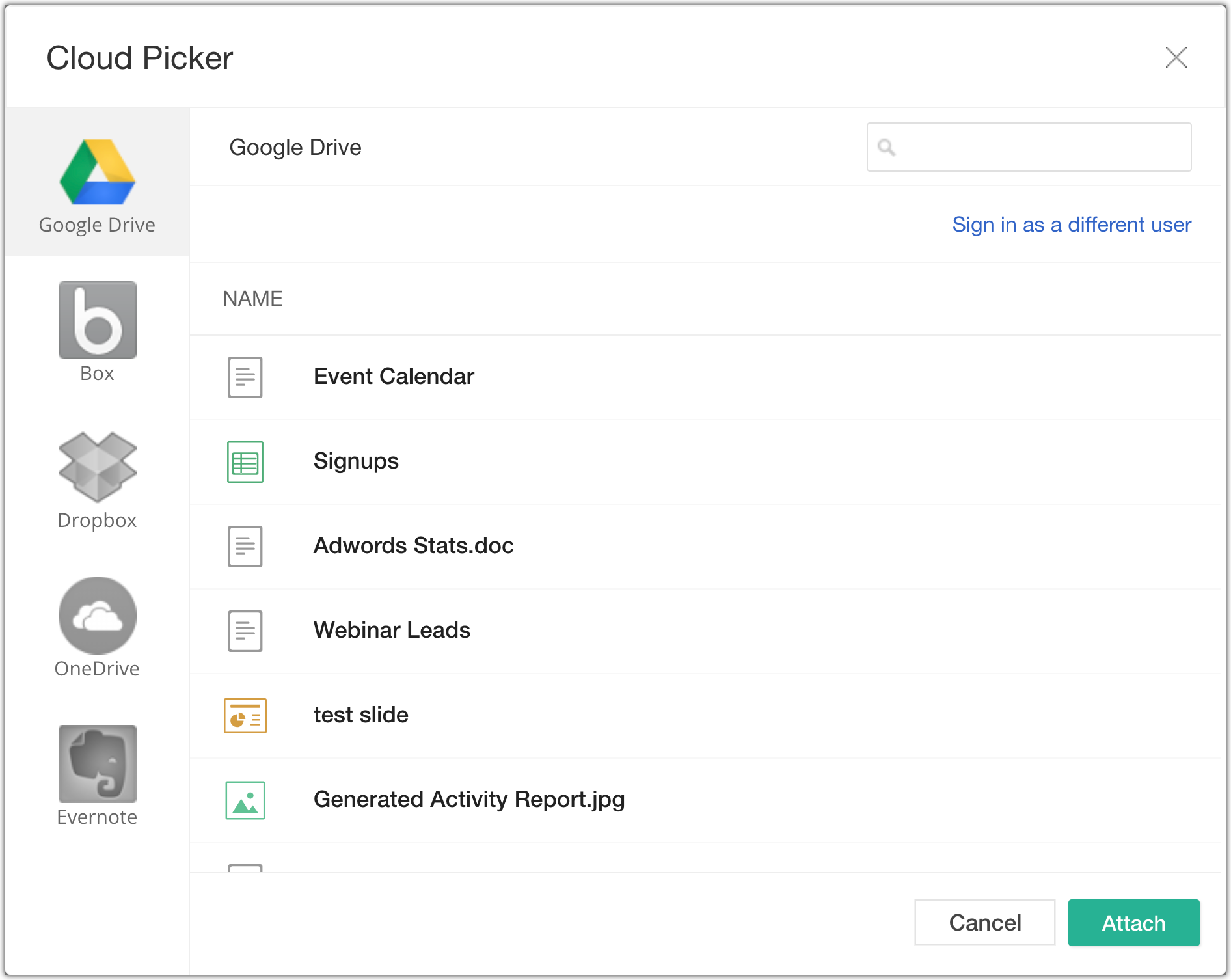
Task: Close the Cloud Picker dialog
Action: [x=1176, y=57]
